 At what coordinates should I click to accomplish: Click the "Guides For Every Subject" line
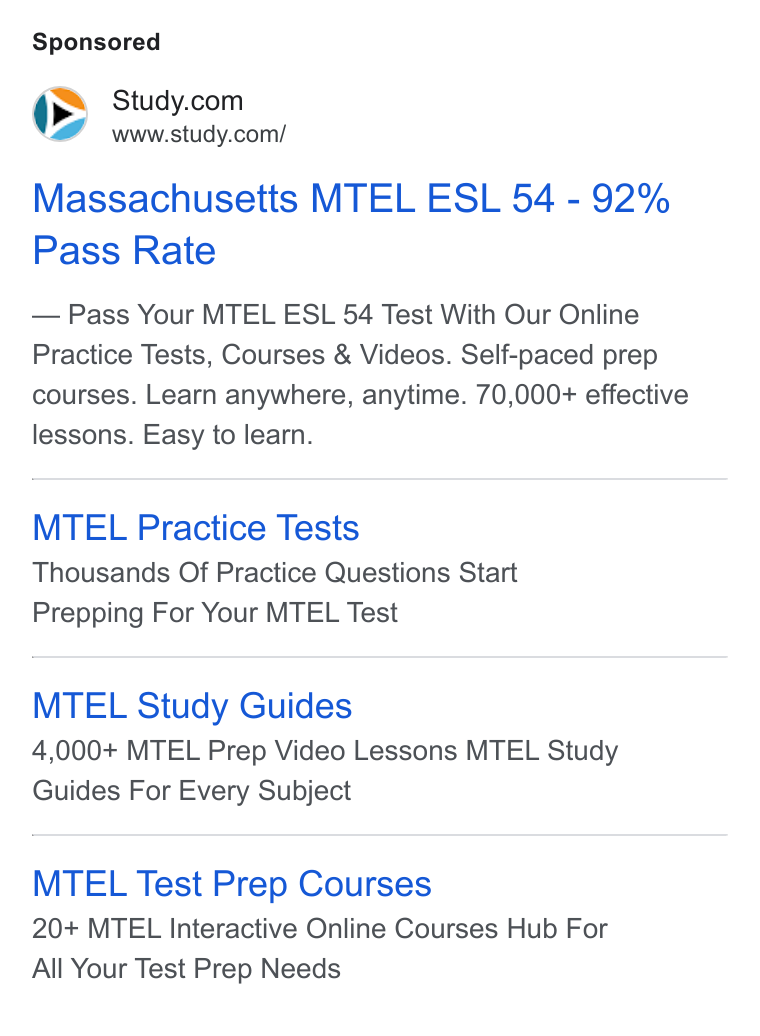point(192,790)
